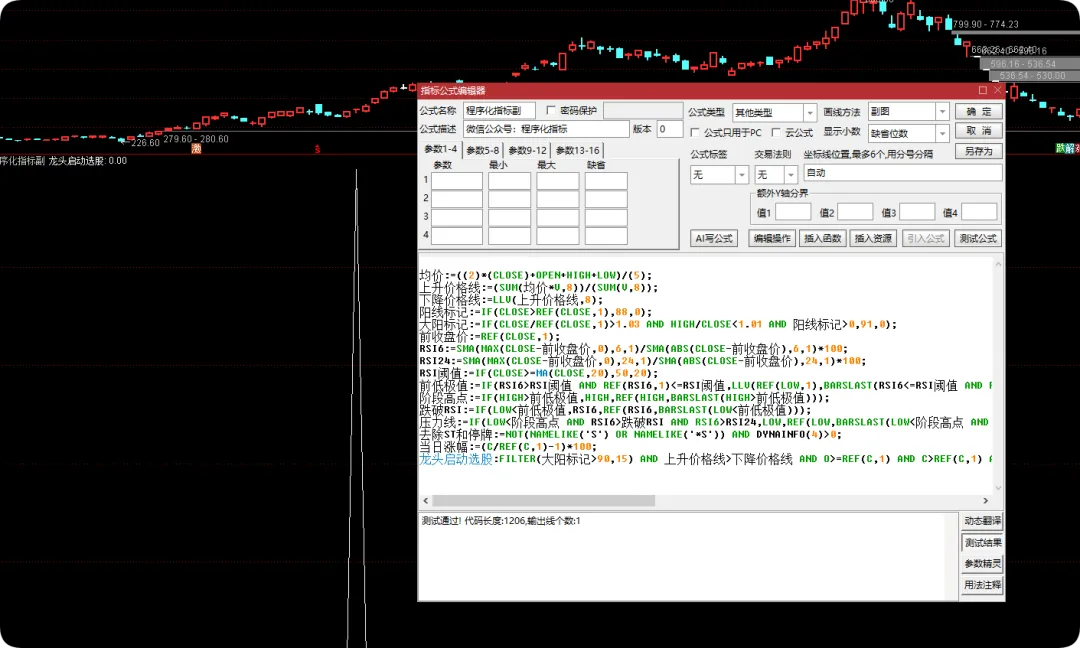1080x648 pixels.
Task: Click the 测试公式 button
Action: 978,238
